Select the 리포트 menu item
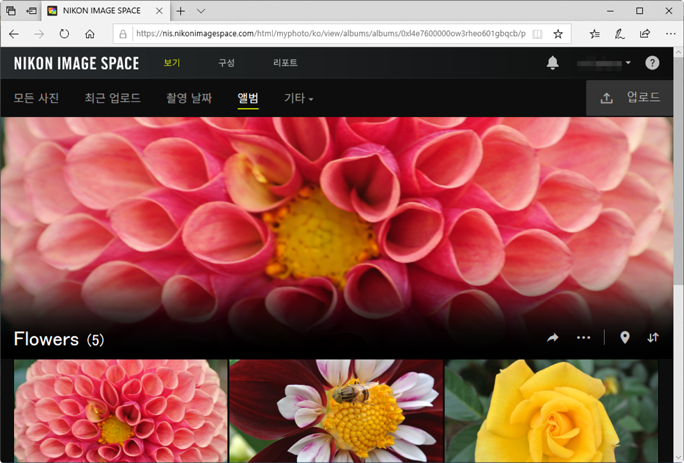The image size is (684, 463). 285,63
